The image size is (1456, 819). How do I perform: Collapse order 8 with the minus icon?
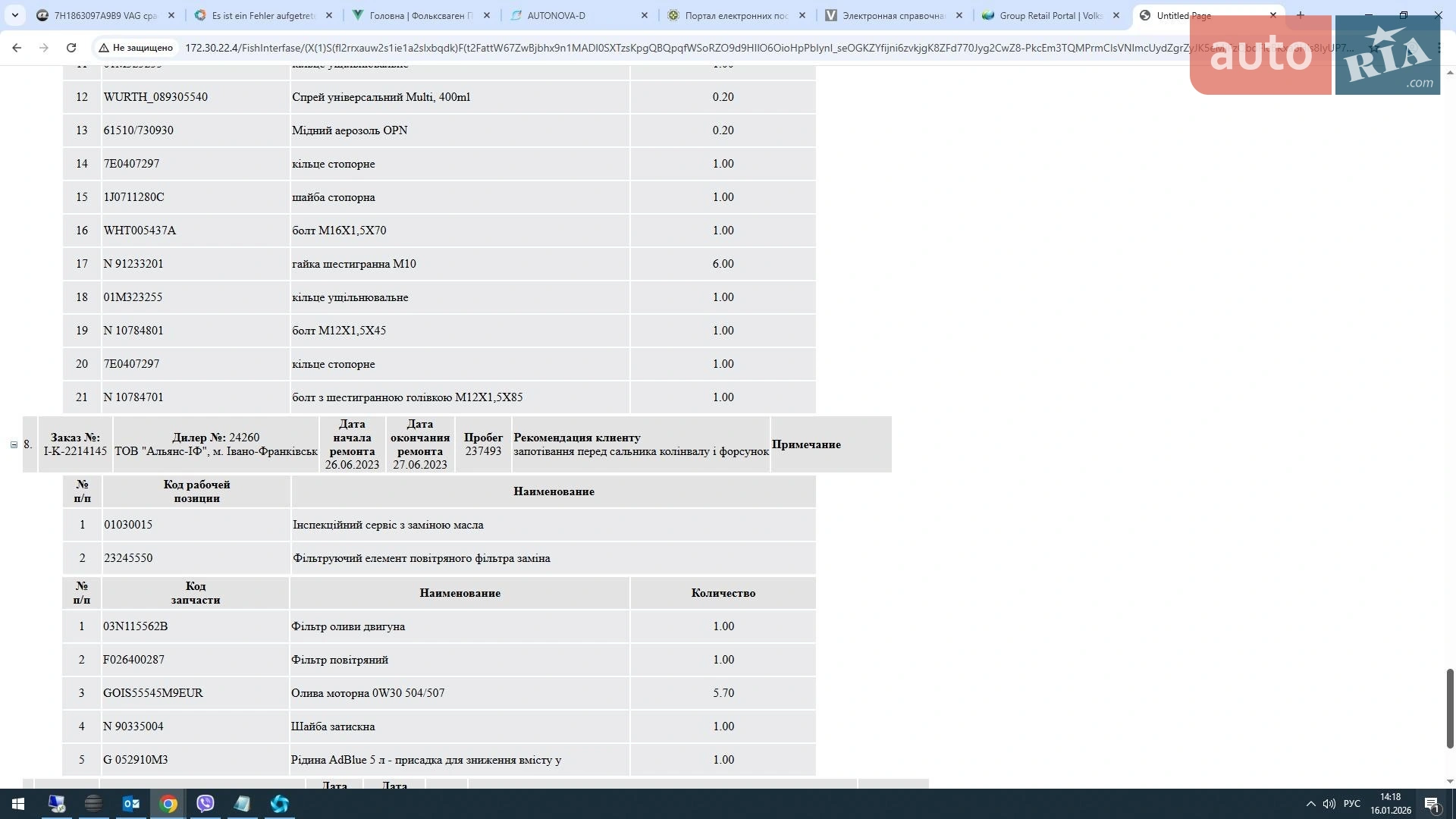coord(14,444)
